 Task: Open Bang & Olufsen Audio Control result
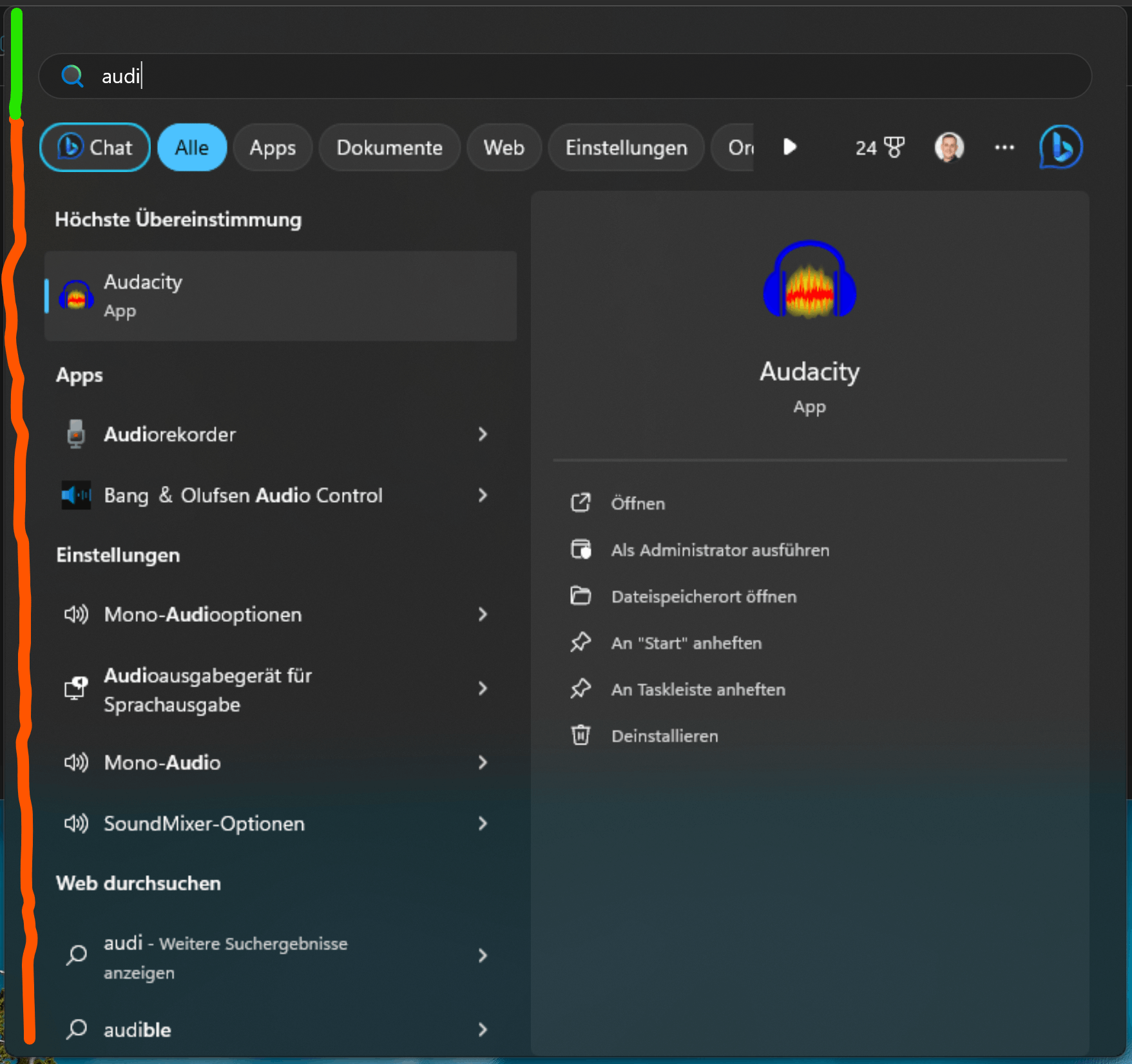point(280,495)
